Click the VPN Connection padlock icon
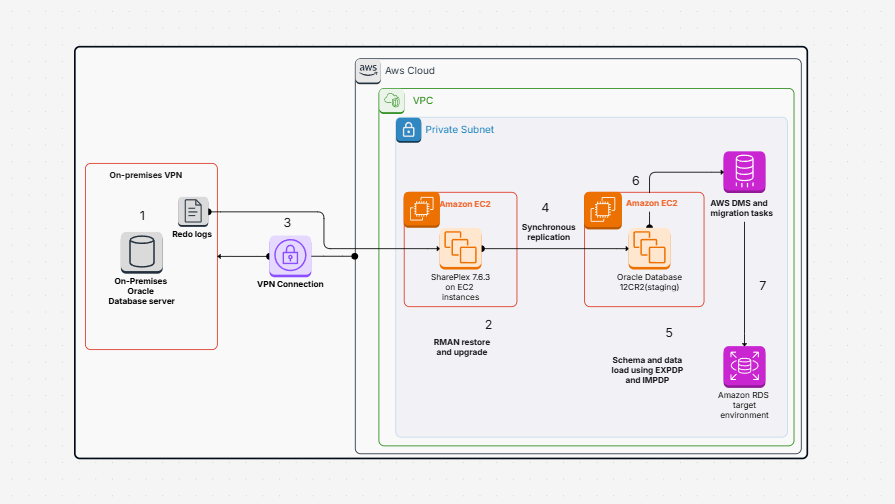This screenshot has width=895, height=504. 290,256
